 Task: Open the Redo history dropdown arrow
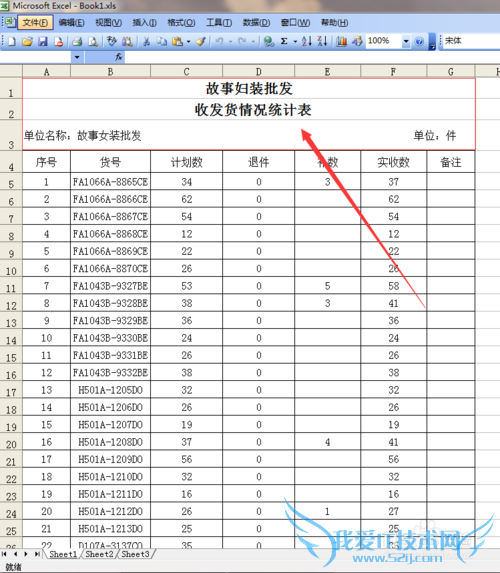tap(253, 41)
